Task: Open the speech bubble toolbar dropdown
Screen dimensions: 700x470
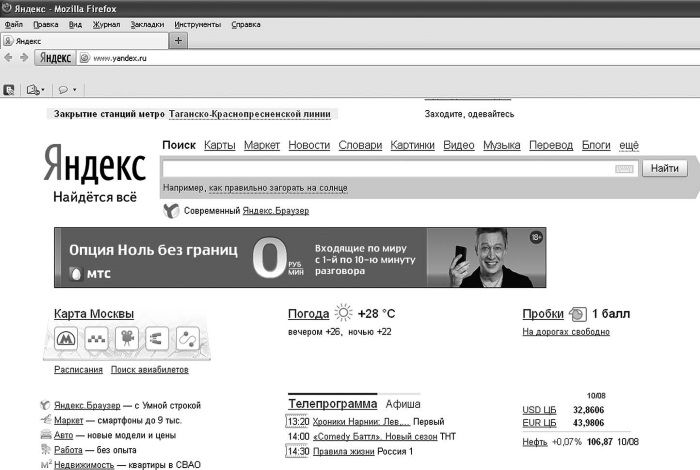Action: click(68, 90)
